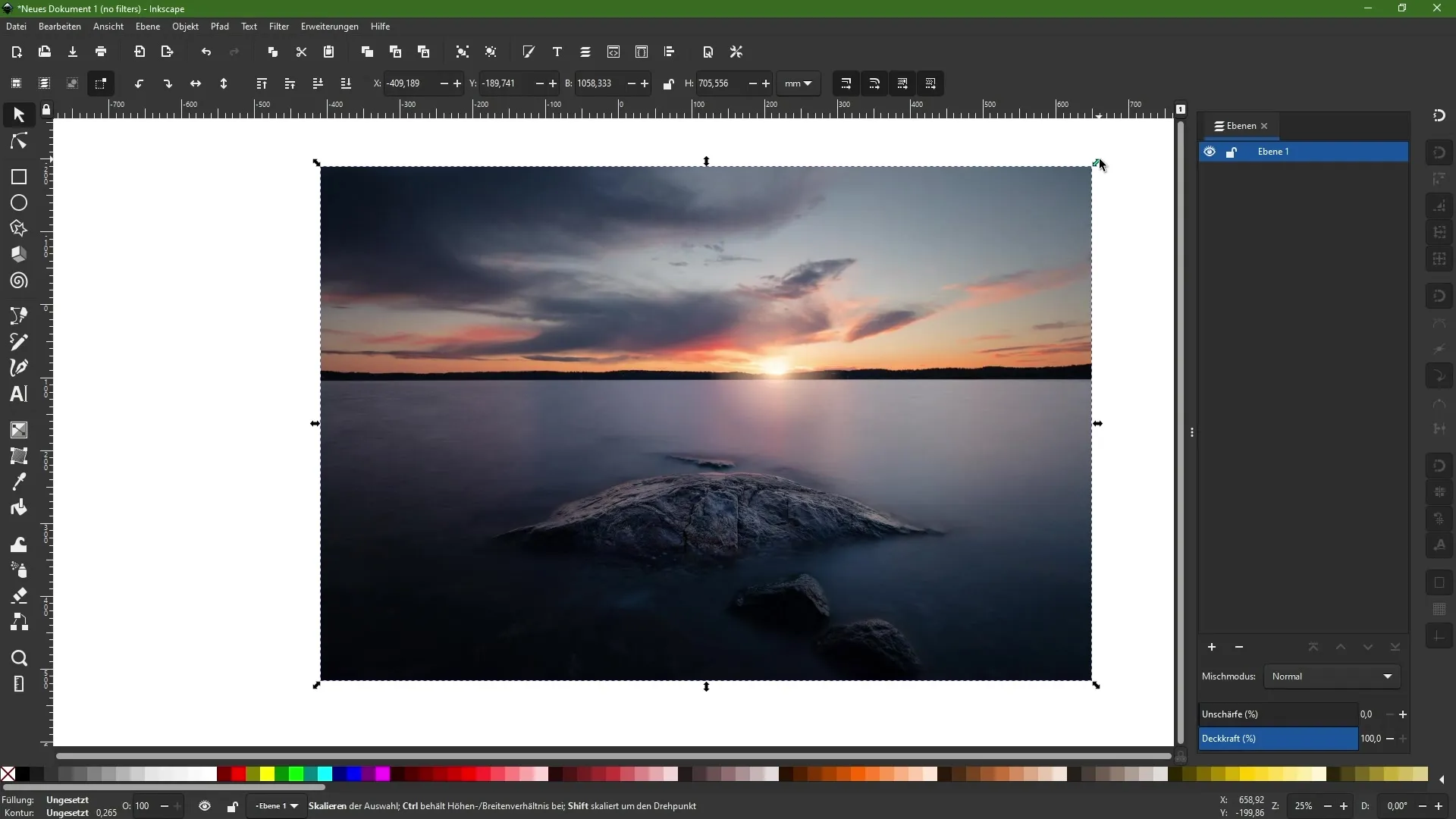Toggle scale rounded rectangle corners
Screen dimensions: 1456x819
[x=874, y=83]
